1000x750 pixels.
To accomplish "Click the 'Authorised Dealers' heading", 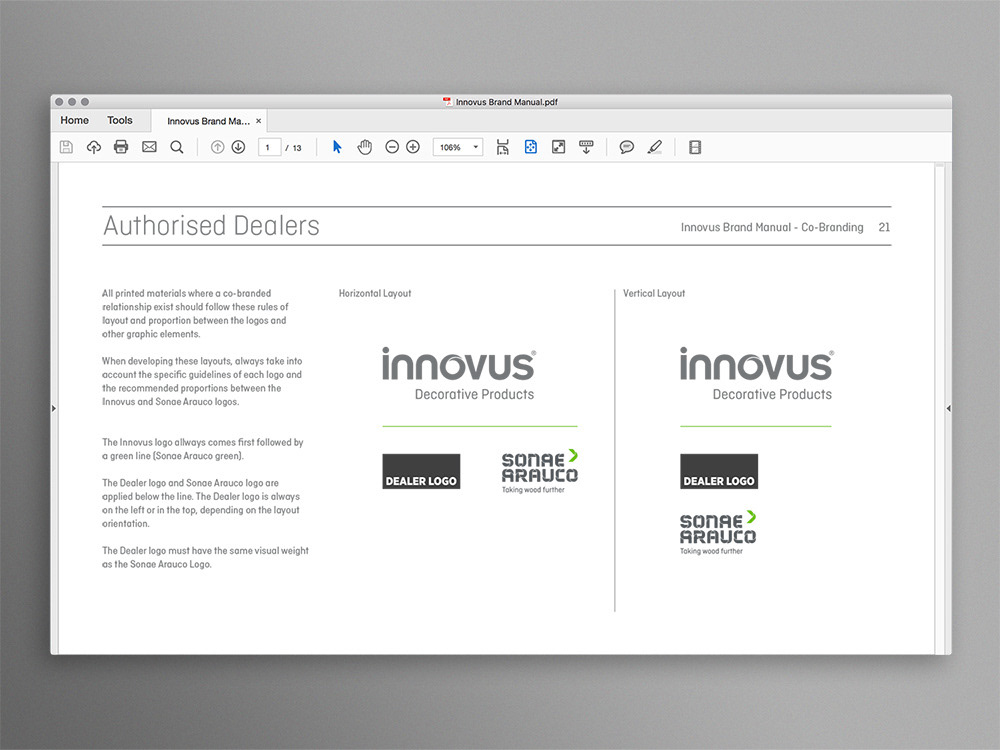I will [x=211, y=226].
